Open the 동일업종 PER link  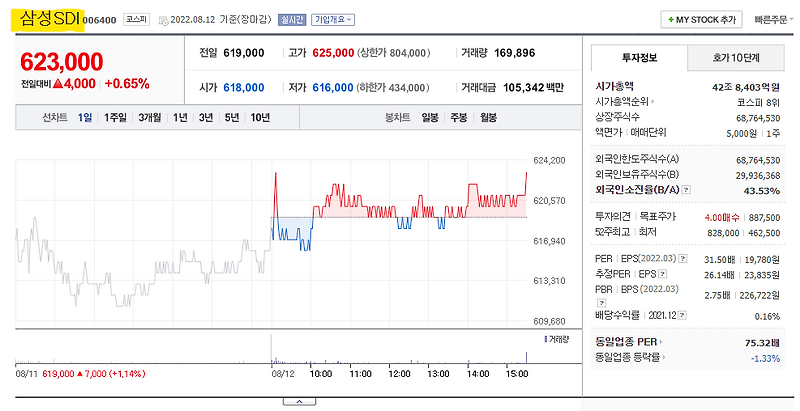coord(629,342)
